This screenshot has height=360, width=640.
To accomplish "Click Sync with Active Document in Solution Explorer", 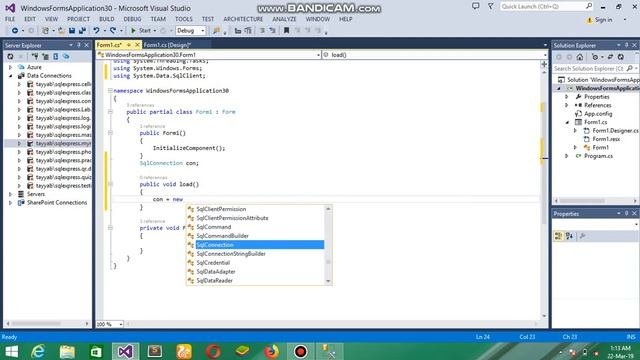I will click(x=610, y=57).
